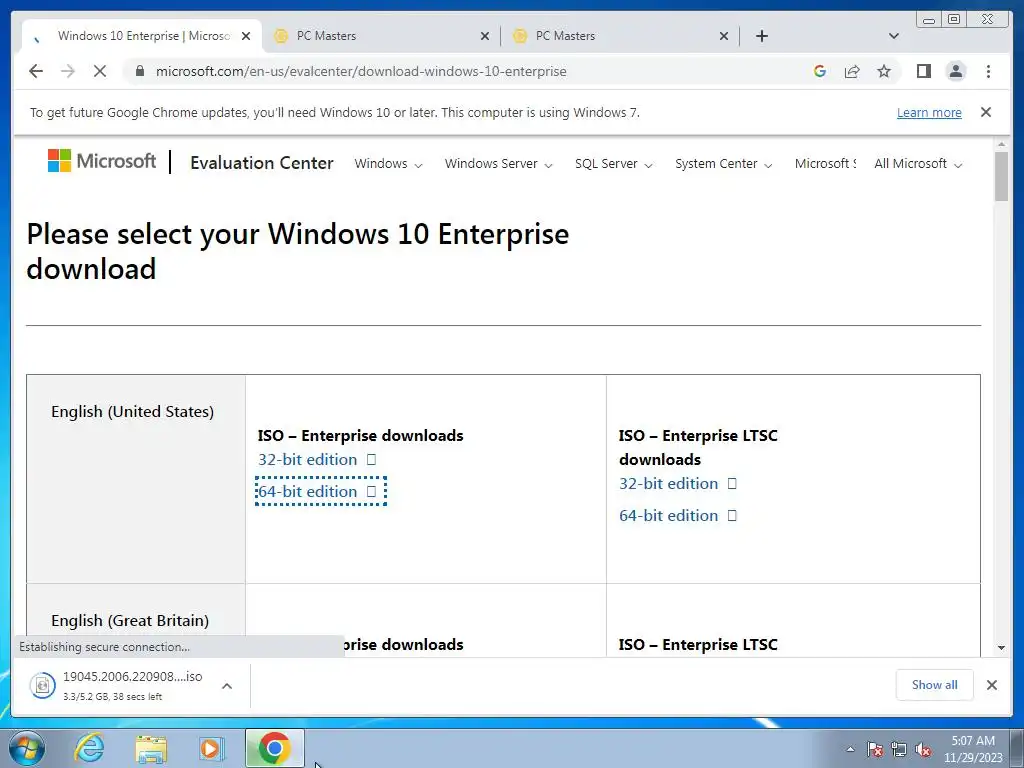Switch to the first PC Masters tab
The width and height of the screenshot is (1024, 768).
381,36
